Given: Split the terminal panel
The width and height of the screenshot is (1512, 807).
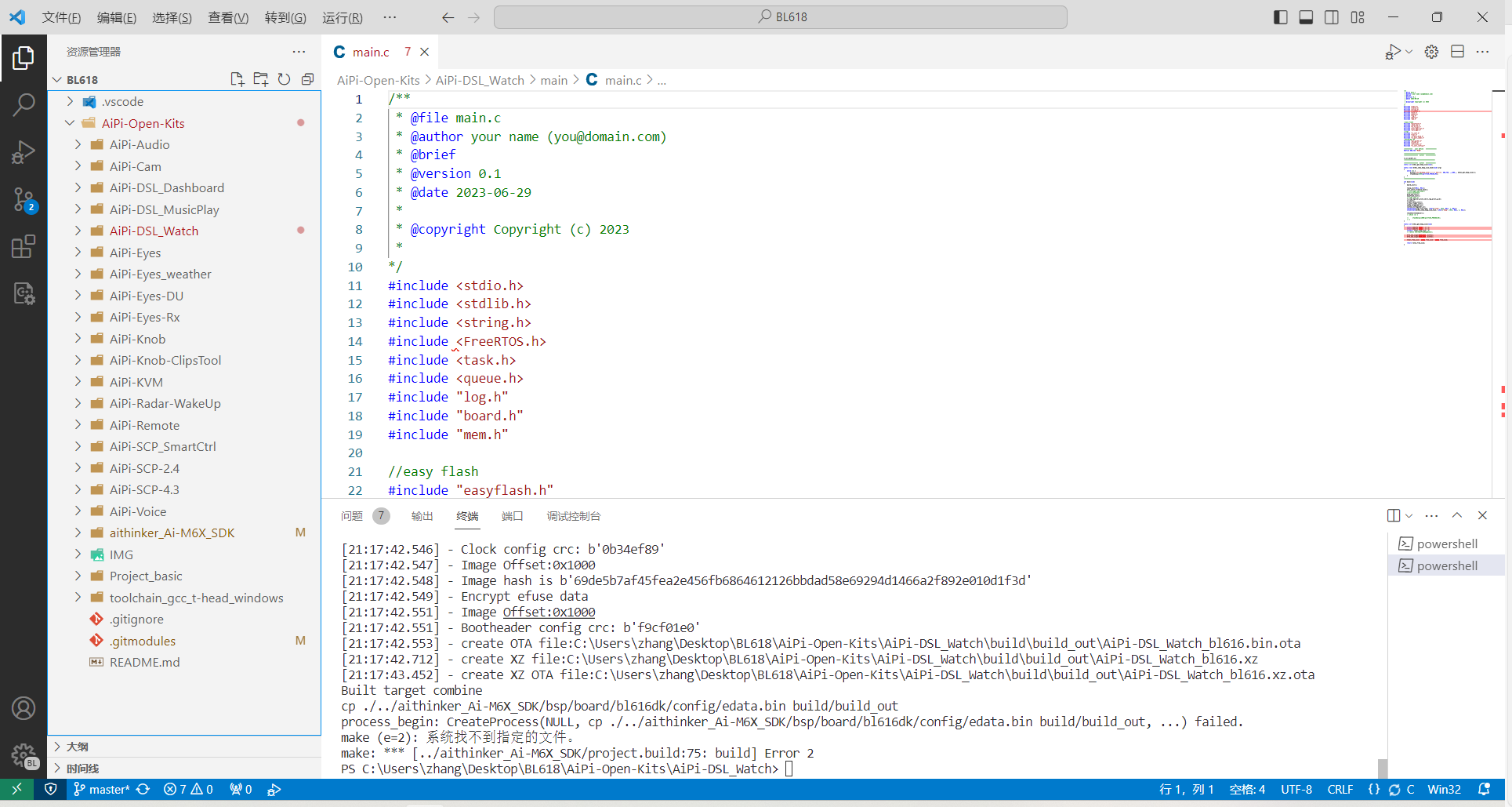Looking at the screenshot, I should pyautogui.click(x=1393, y=515).
